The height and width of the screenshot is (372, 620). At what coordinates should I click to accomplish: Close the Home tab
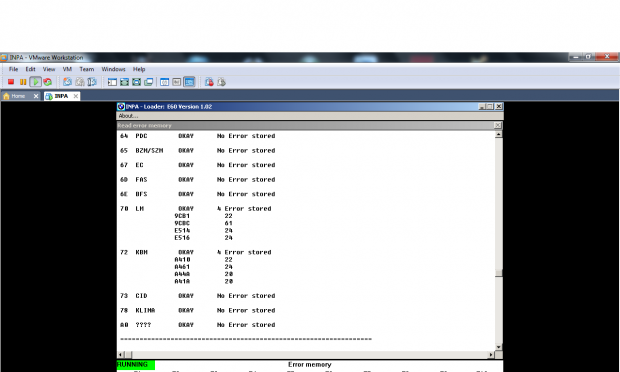click(36, 96)
